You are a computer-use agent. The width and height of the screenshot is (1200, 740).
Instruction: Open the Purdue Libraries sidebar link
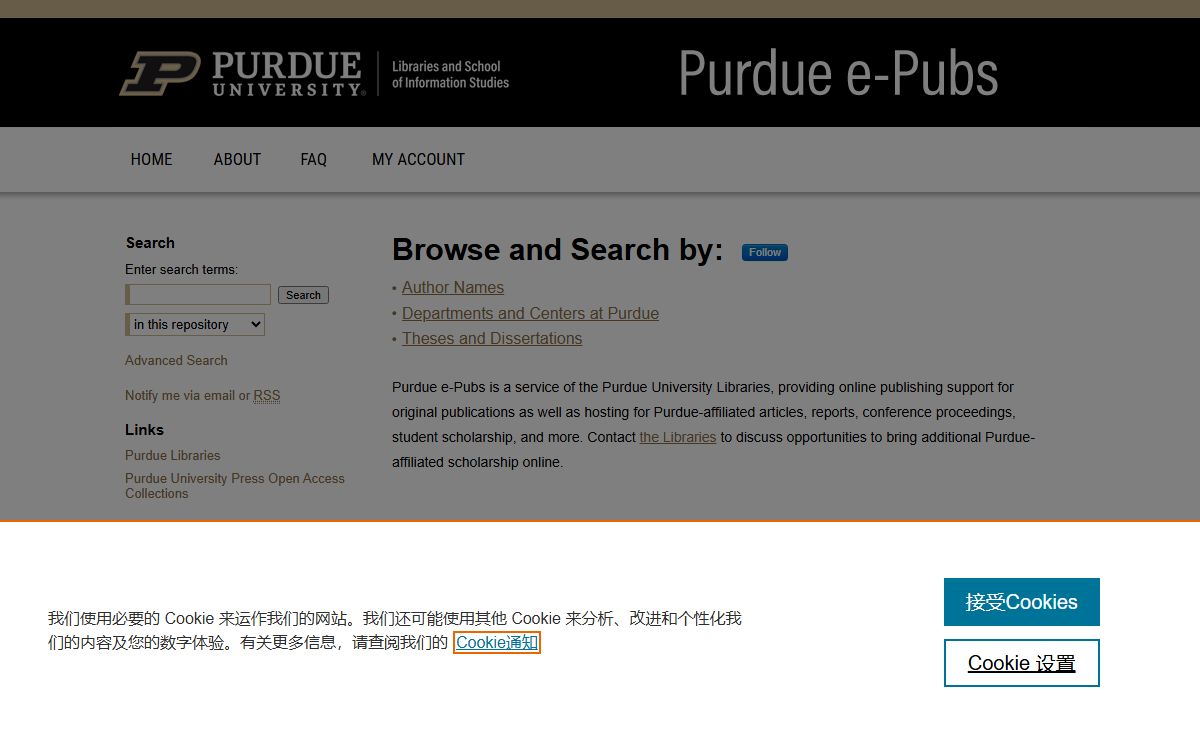(172, 455)
